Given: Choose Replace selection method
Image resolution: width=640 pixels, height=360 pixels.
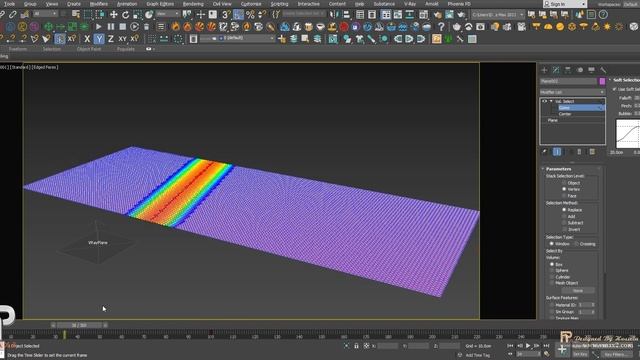Looking at the screenshot, I should click(x=564, y=210).
